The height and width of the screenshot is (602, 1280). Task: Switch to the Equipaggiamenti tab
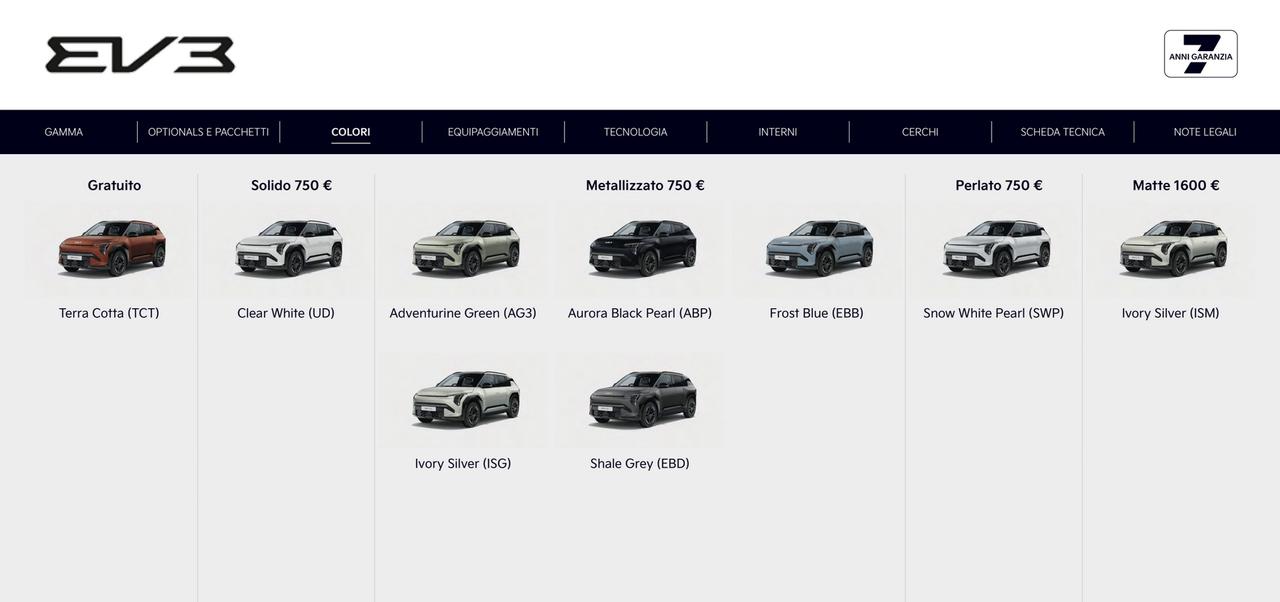[x=493, y=132]
